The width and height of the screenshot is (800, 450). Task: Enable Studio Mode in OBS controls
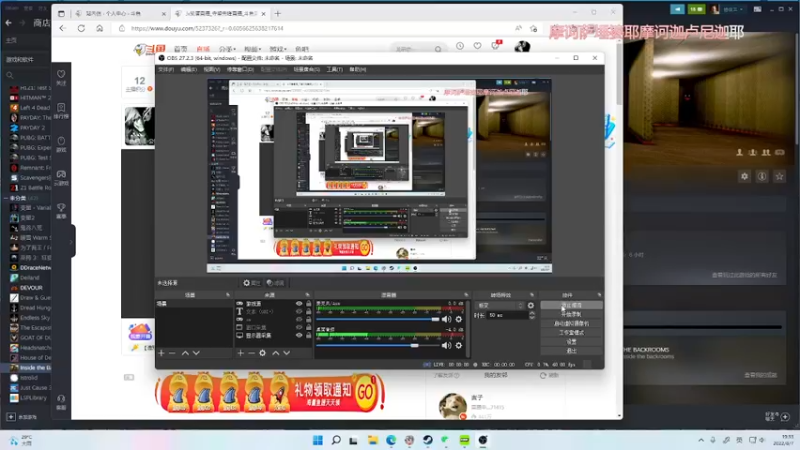point(571,333)
